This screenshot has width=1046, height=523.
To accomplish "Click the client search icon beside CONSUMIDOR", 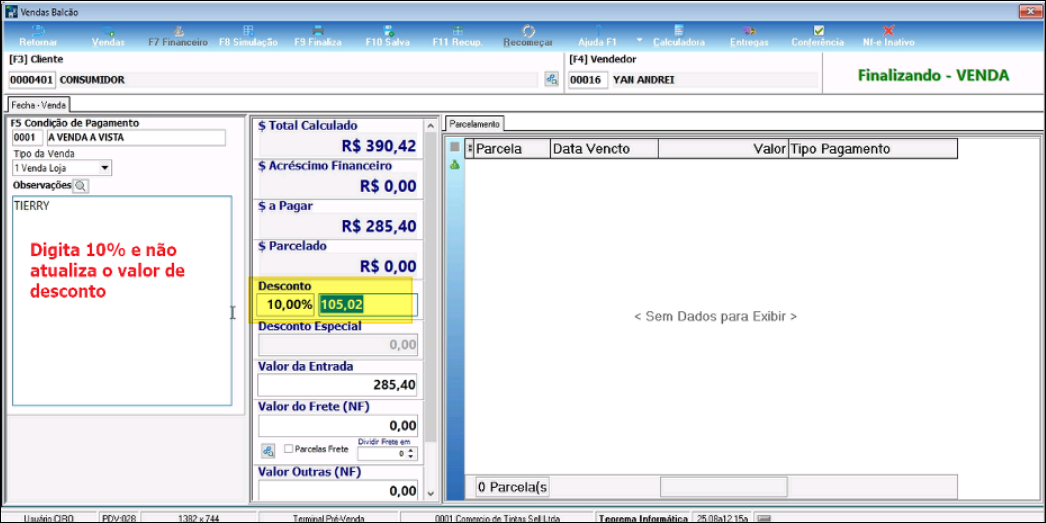I will pyautogui.click(x=551, y=80).
